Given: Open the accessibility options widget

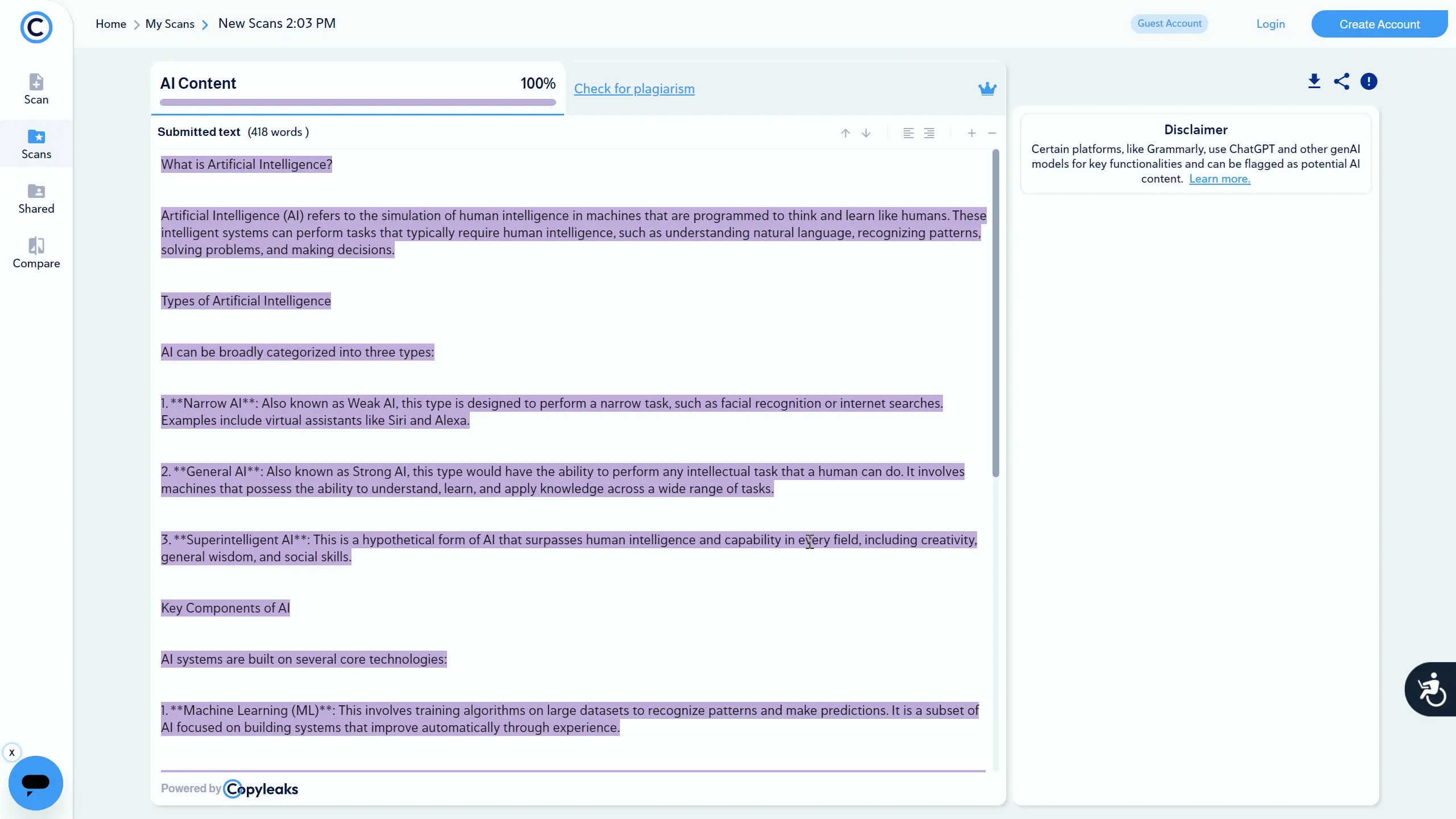Looking at the screenshot, I should click(1431, 689).
